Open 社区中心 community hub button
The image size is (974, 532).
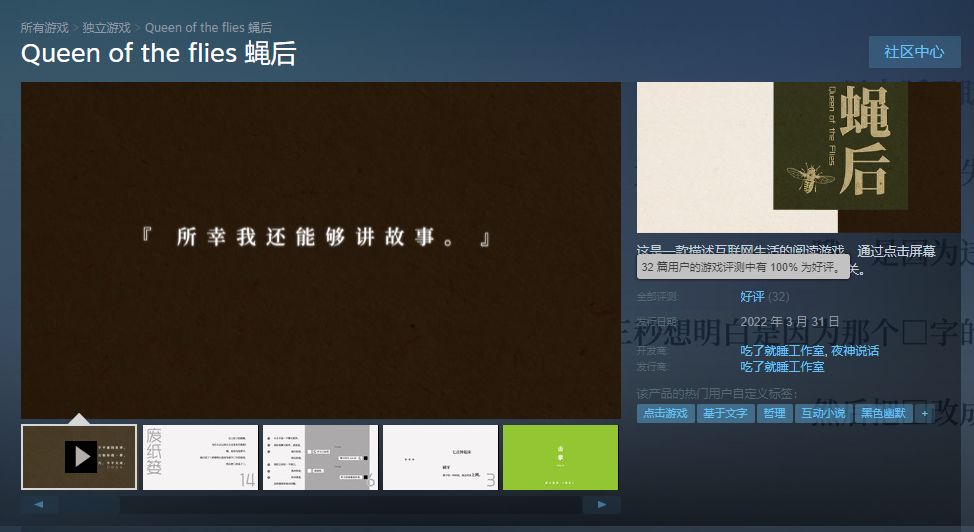click(x=914, y=52)
